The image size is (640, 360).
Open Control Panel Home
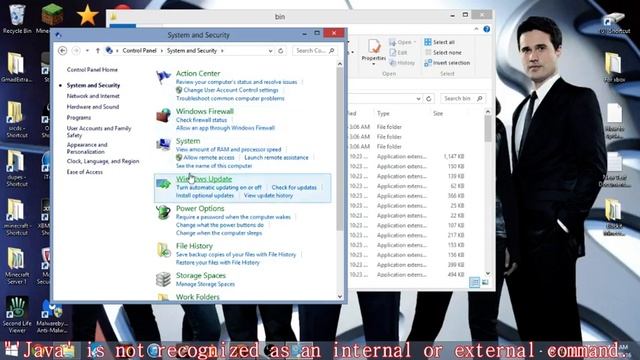(92, 70)
